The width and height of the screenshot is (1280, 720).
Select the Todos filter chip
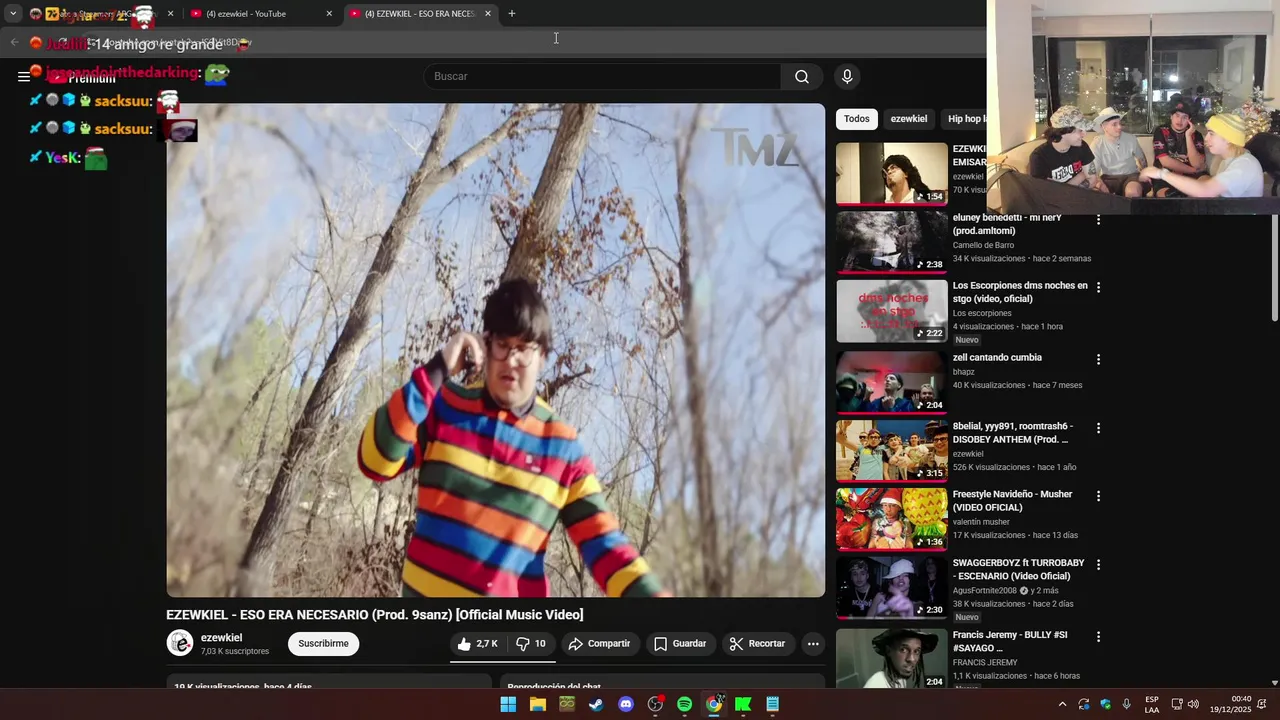click(857, 119)
